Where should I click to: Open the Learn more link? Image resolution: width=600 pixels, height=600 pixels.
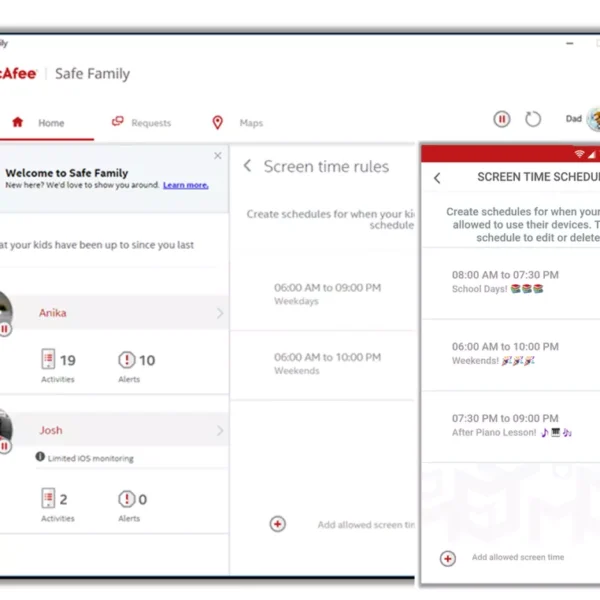coord(186,185)
